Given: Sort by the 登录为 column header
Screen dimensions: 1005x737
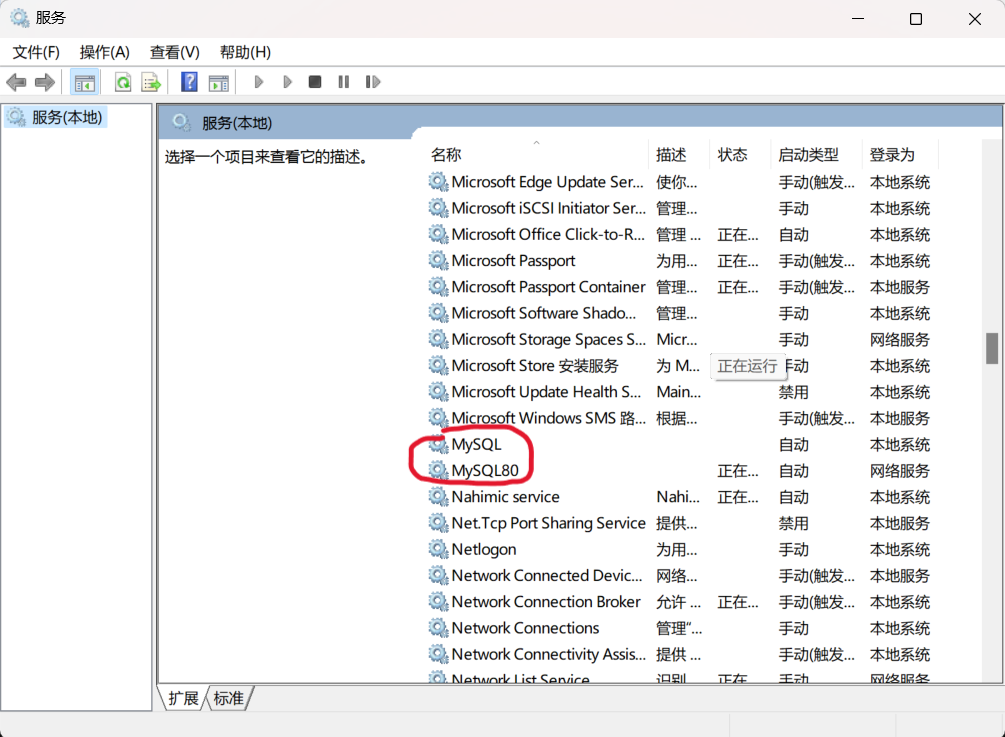Looking at the screenshot, I should (899, 154).
